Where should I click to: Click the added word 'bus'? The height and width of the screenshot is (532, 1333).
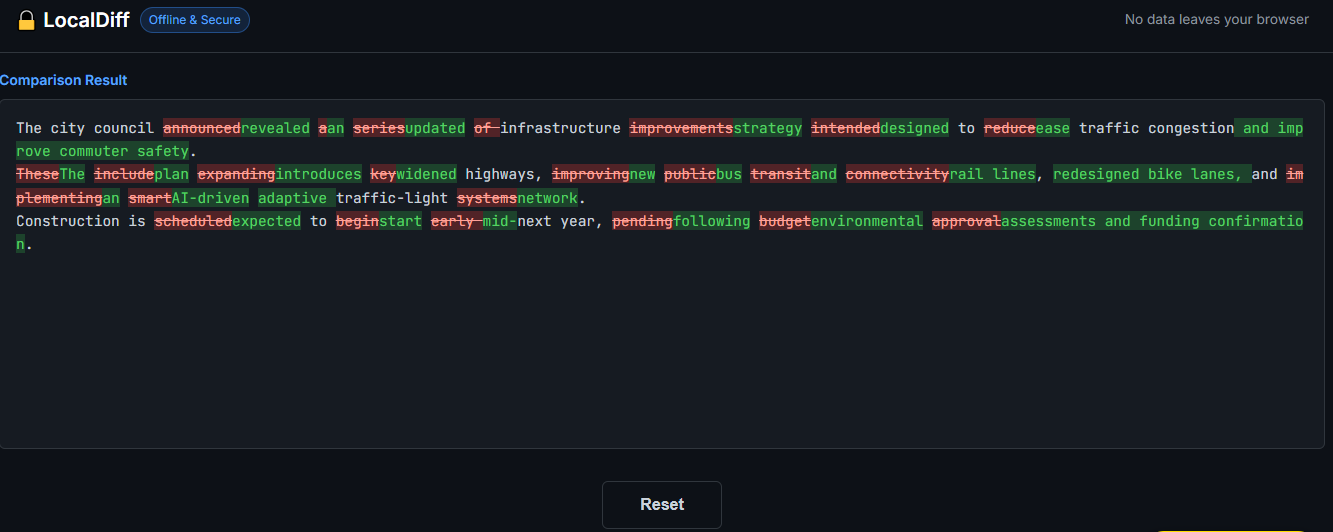729,174
